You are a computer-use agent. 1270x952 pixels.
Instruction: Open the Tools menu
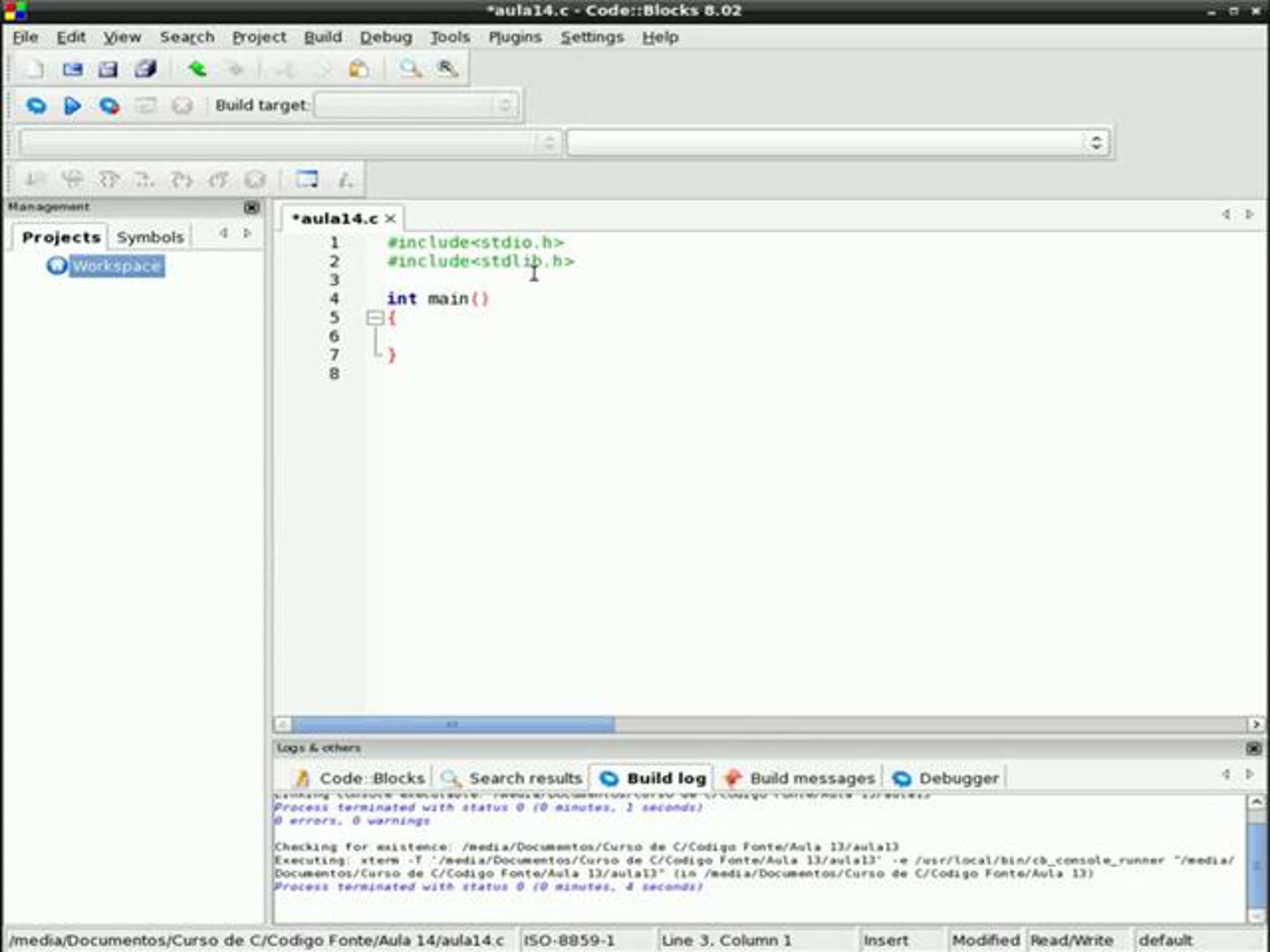[450, 38]
